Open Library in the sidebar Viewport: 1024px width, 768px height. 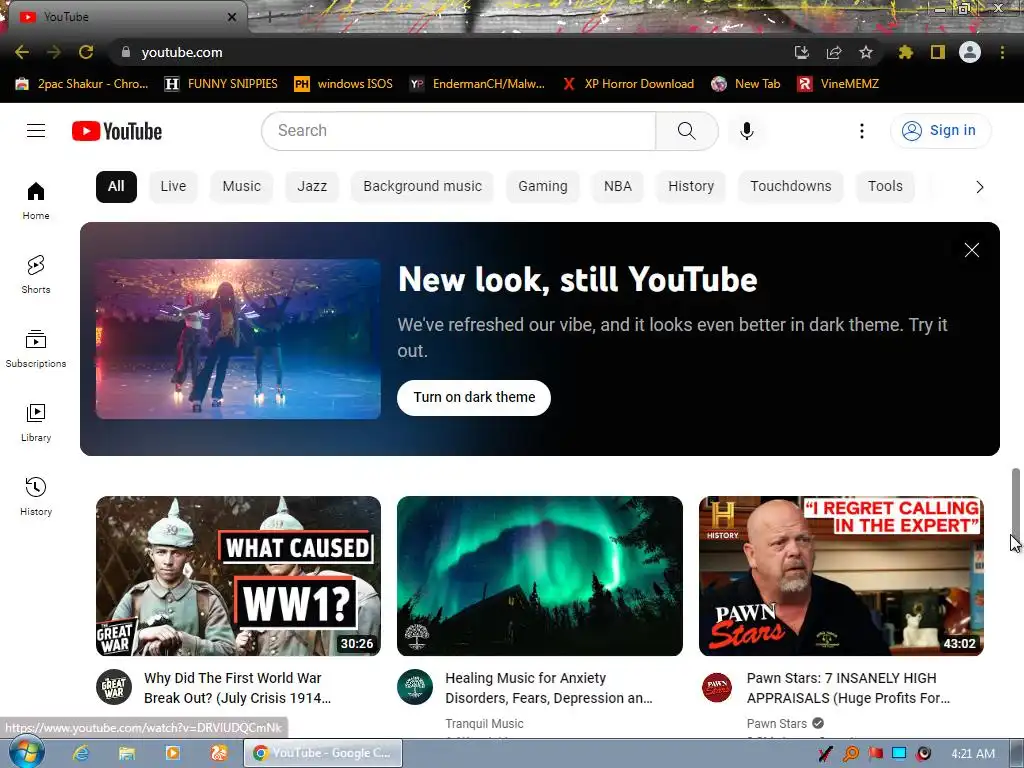[36, 423]
